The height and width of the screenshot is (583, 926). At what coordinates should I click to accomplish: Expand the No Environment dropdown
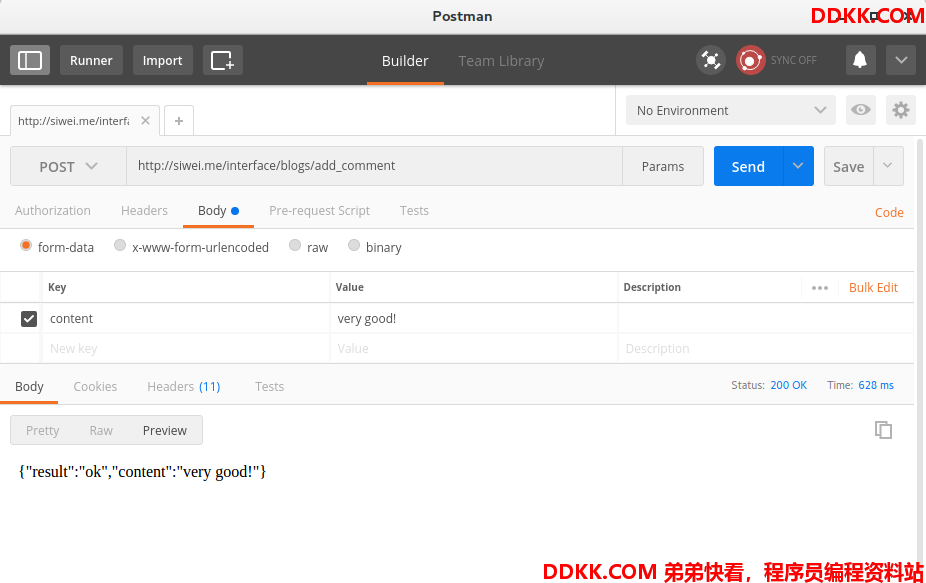pos(731,110)
